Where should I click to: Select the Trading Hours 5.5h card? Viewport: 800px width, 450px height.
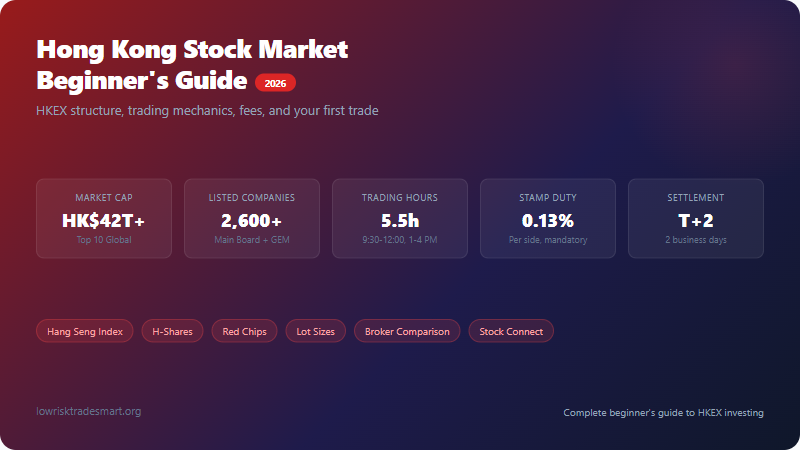[400, 219]
